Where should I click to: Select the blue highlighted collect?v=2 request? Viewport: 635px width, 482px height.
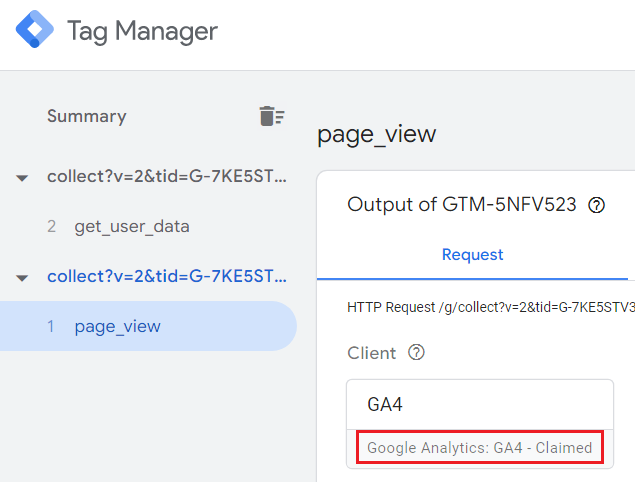[x=167, y=276]
